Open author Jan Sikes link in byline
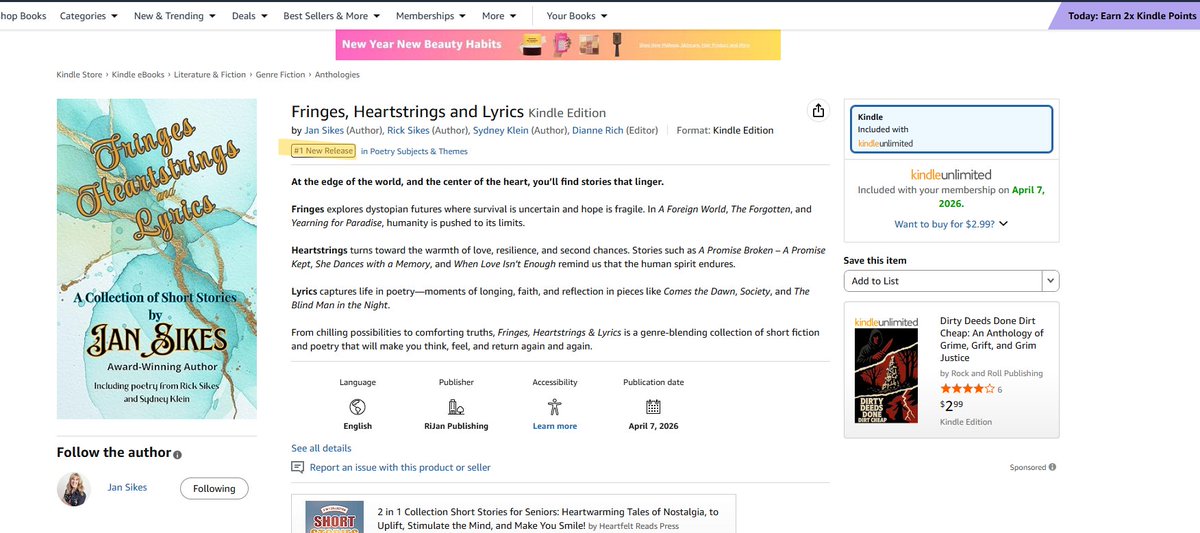 click(x=324, y=130)
